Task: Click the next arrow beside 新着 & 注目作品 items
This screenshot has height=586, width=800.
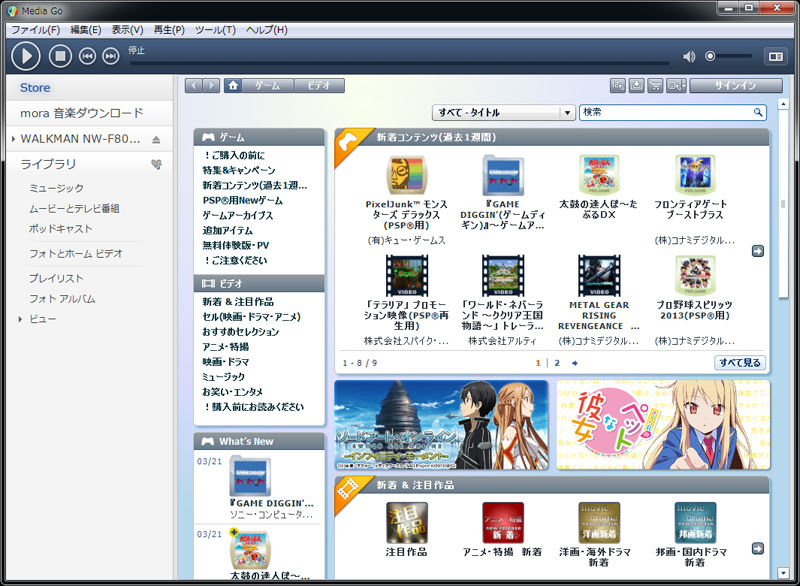Action: pos(758,548)
